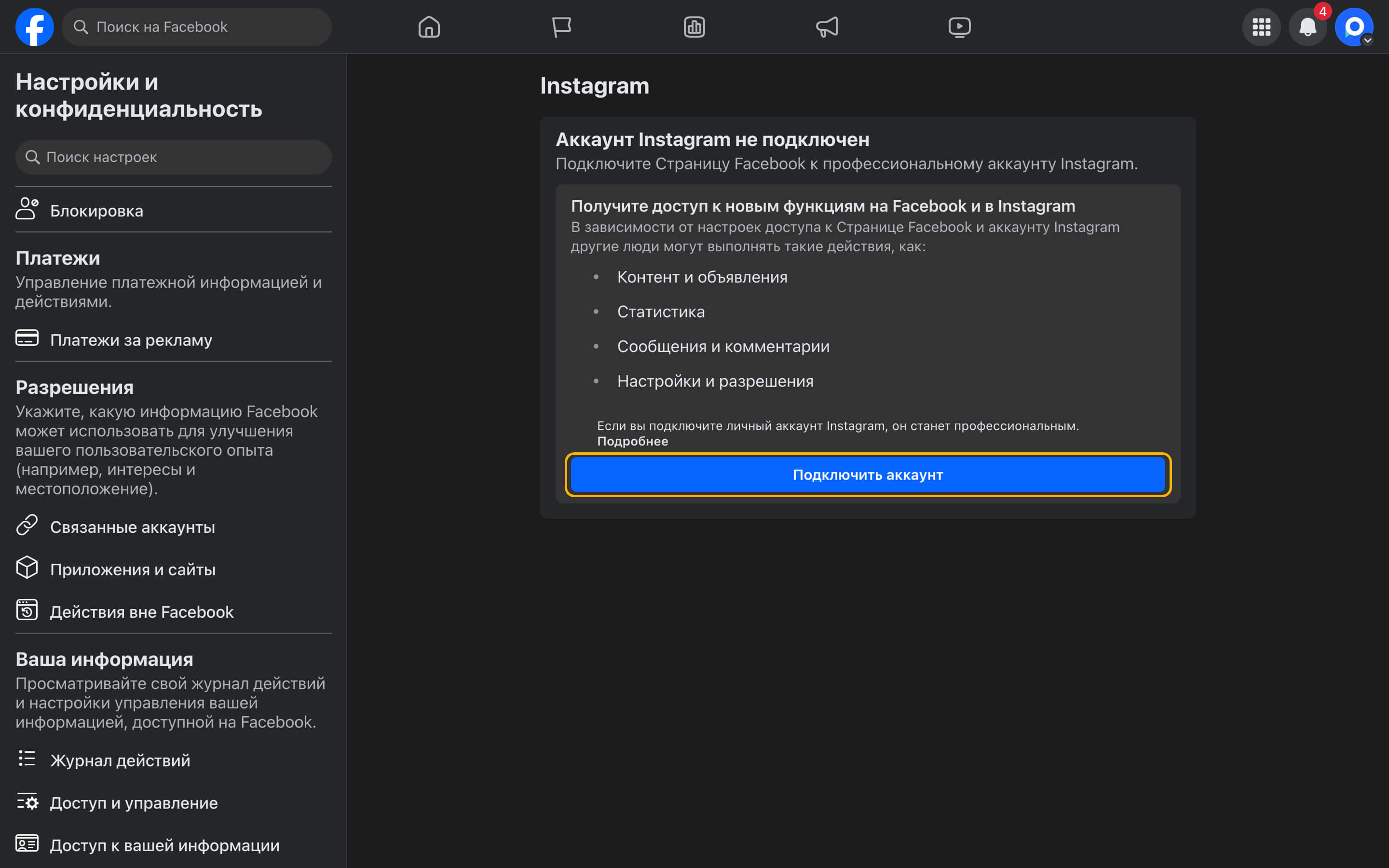This screenshot has width=1389, height=868.
Task: Open Действия вне Facebook item
Action: pos(141,612)
